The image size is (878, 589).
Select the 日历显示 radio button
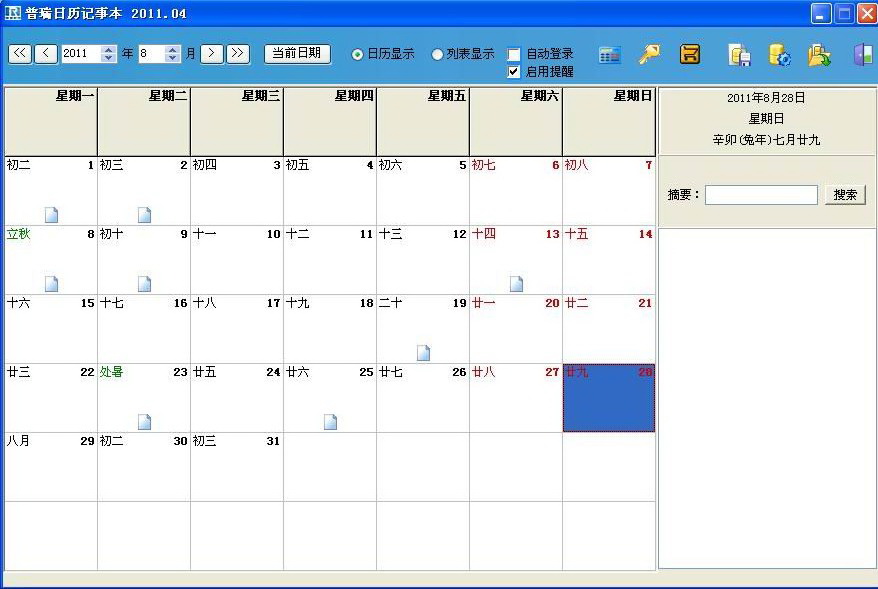[x=357, y=54]
